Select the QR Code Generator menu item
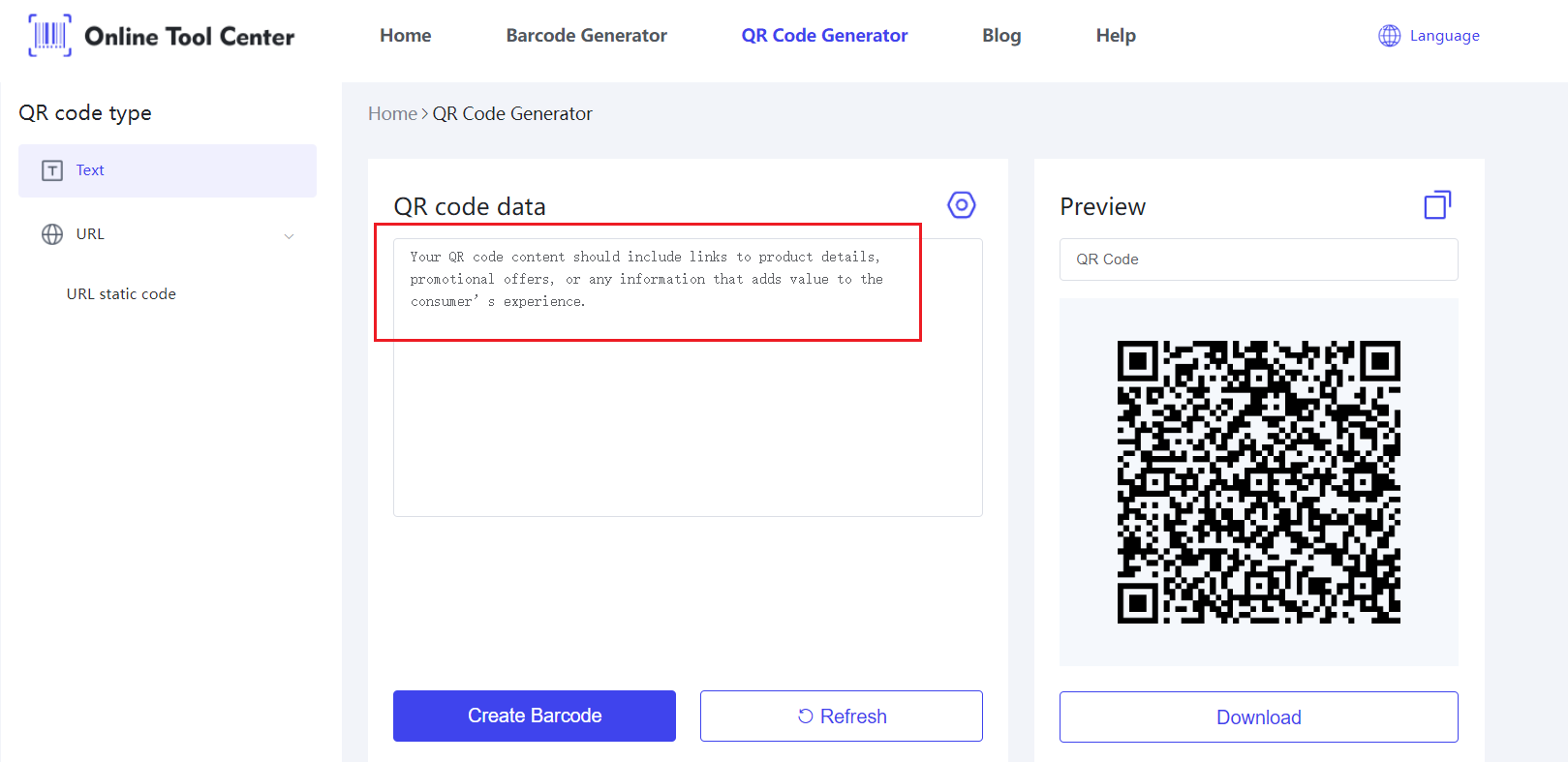Viewport: 1568px width, 762px height. tap(824, 36)
